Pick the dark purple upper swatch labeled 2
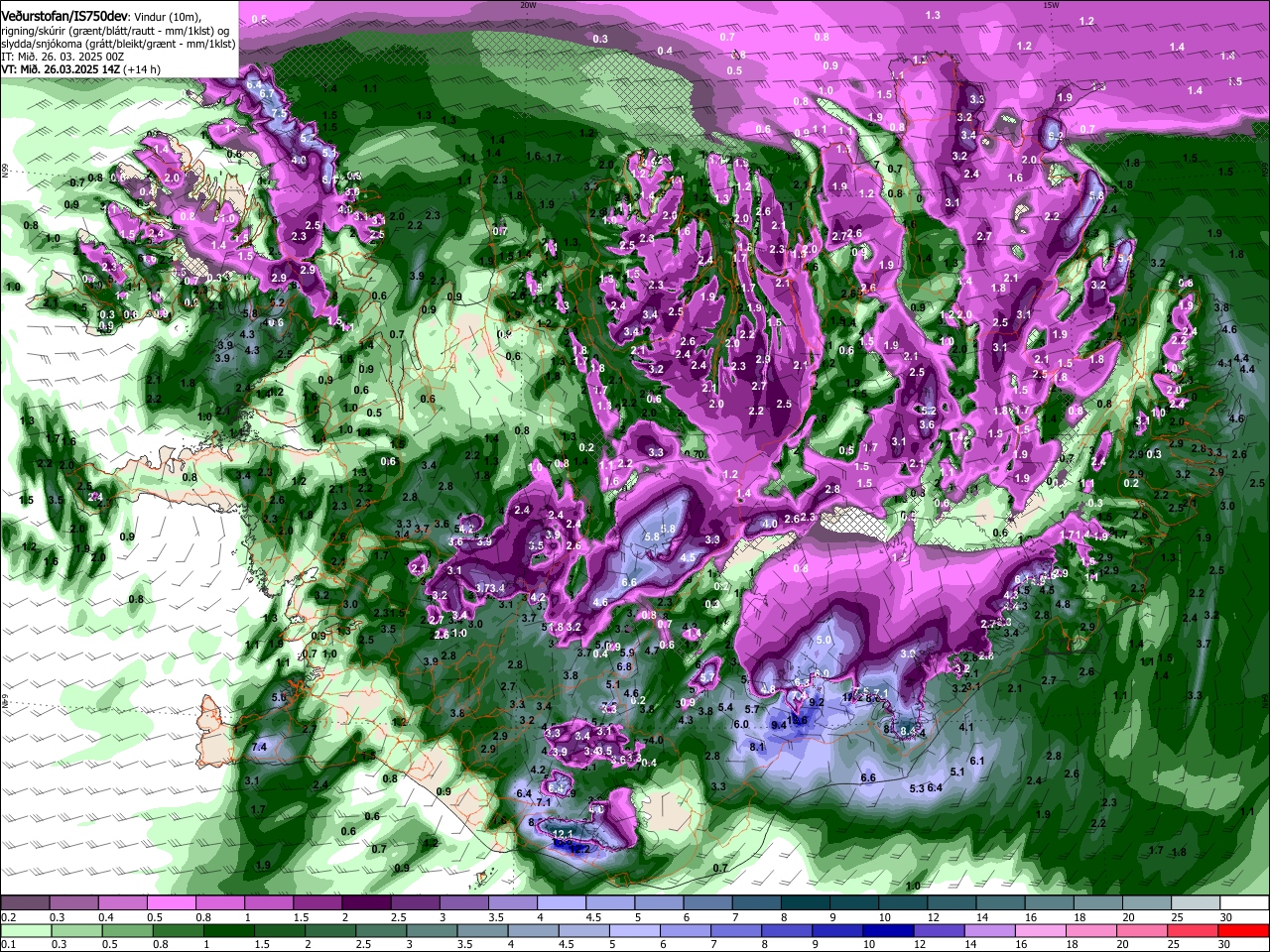1270x952 pixels. (366, 902)
